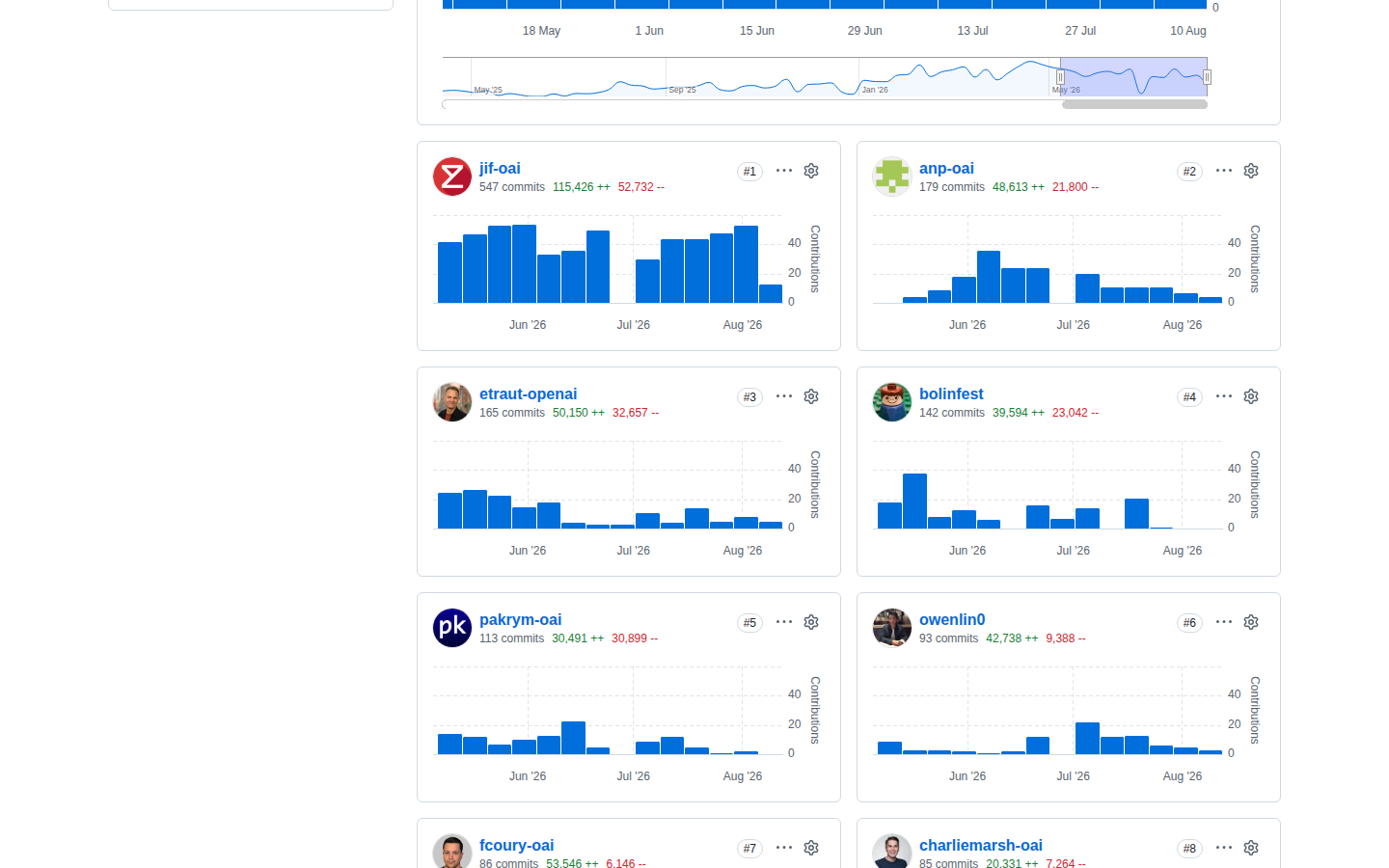Open three-dot menu on pakrym-oai card
This screenshot has width=1389, height=868.
coord(784,622)
